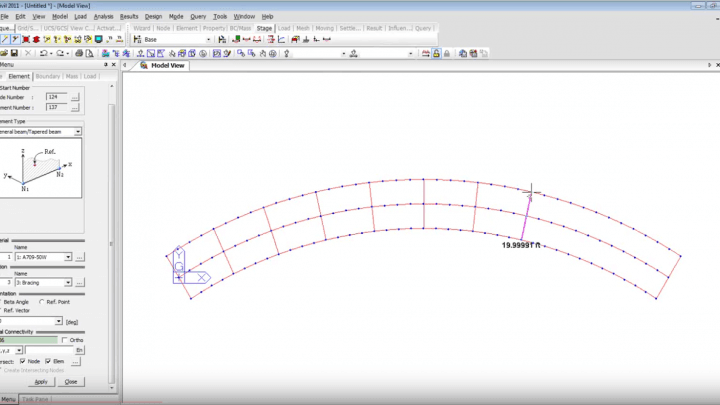Click the Model View tab
The width and height of the screenshot is (720, 405).
tap(163, 66)
